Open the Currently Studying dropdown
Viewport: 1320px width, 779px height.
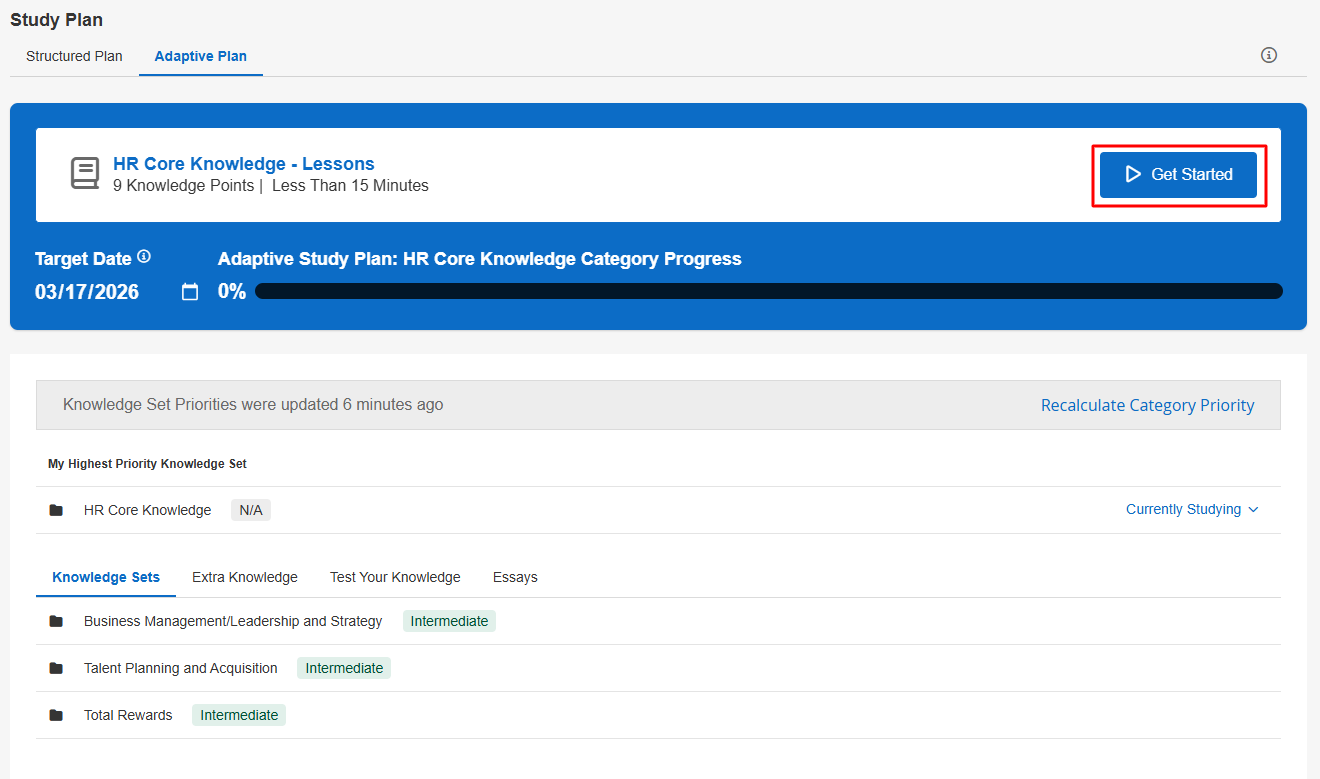click(x=1192, y=510)
